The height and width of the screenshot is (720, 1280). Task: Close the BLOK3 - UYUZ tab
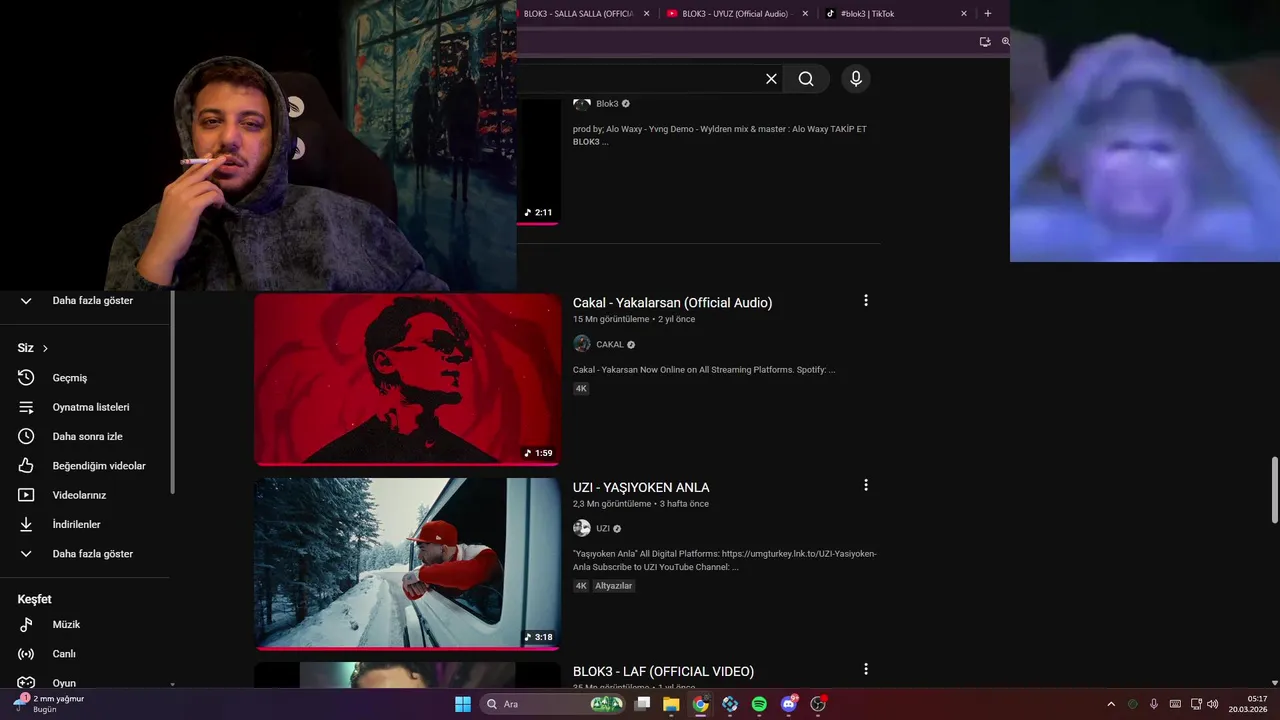click(x=805, y=14)
